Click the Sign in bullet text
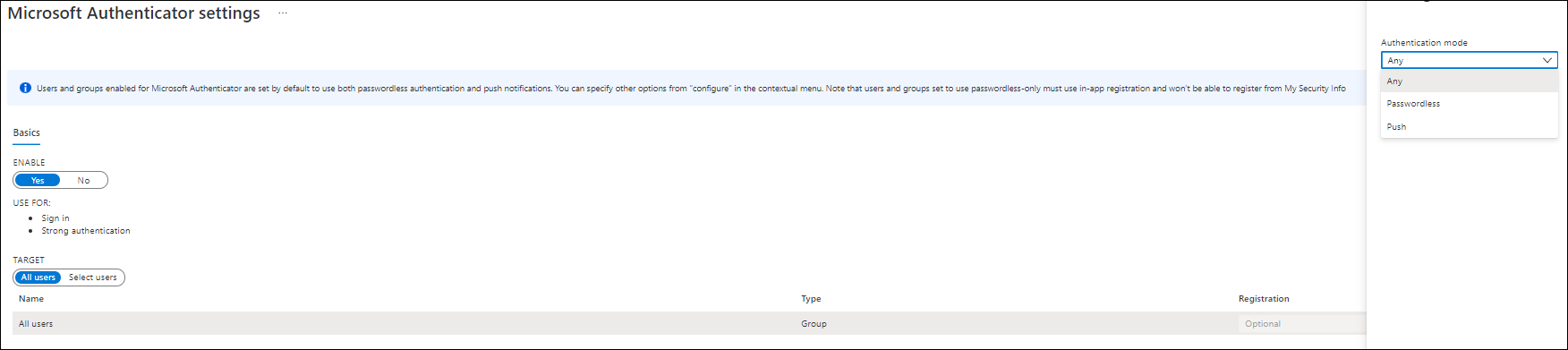 (55, 218)
